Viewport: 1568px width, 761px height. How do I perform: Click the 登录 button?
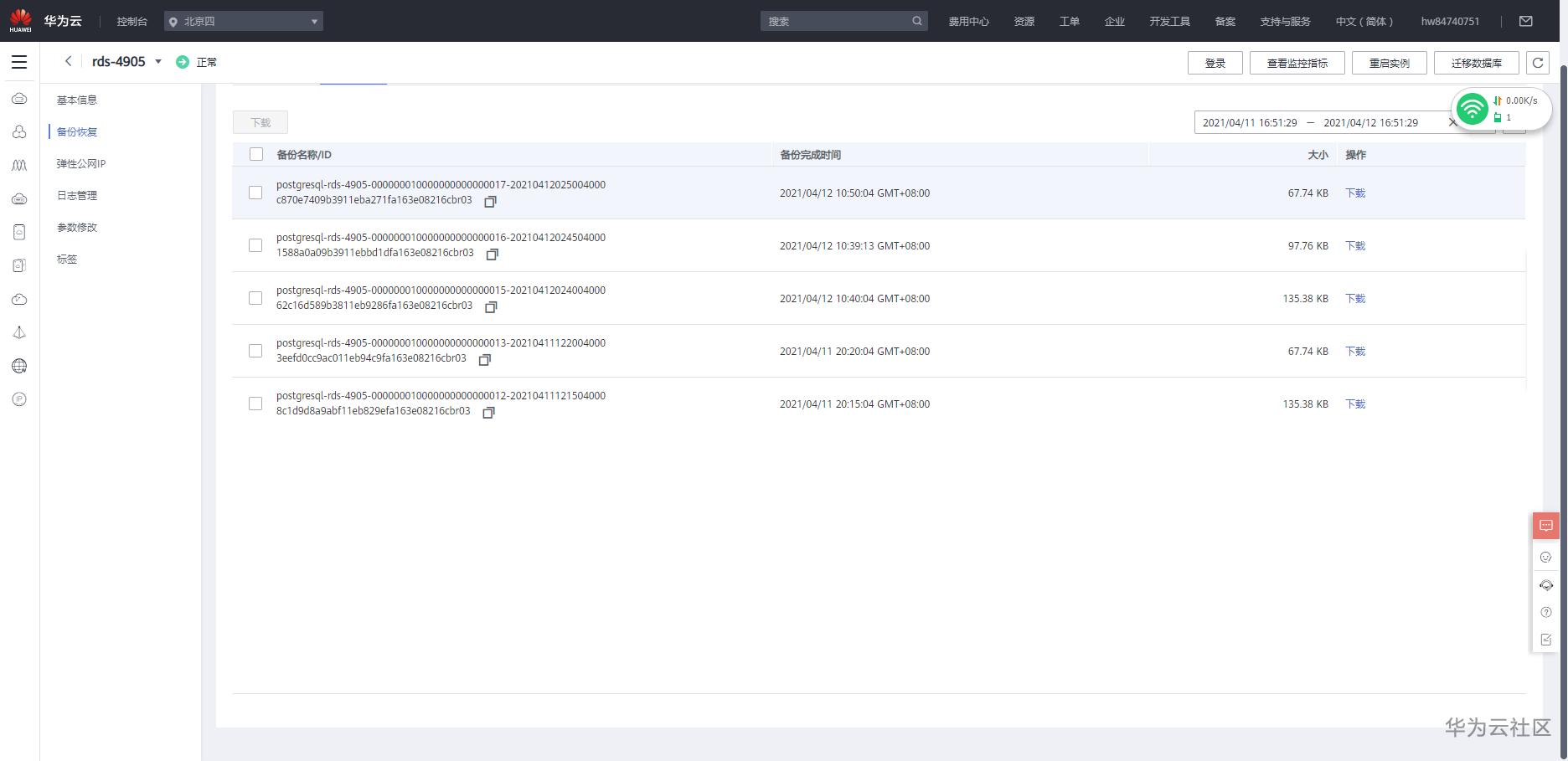pyautogui.click(x=1215, y=63)
